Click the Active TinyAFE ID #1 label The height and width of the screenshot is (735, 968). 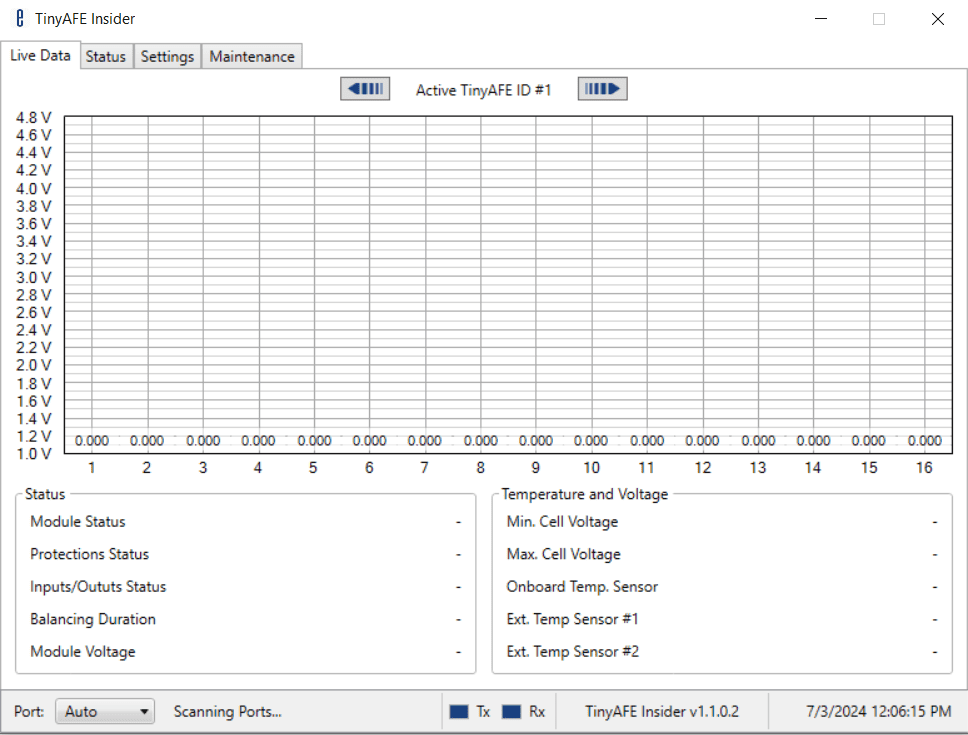coord(483,90)
